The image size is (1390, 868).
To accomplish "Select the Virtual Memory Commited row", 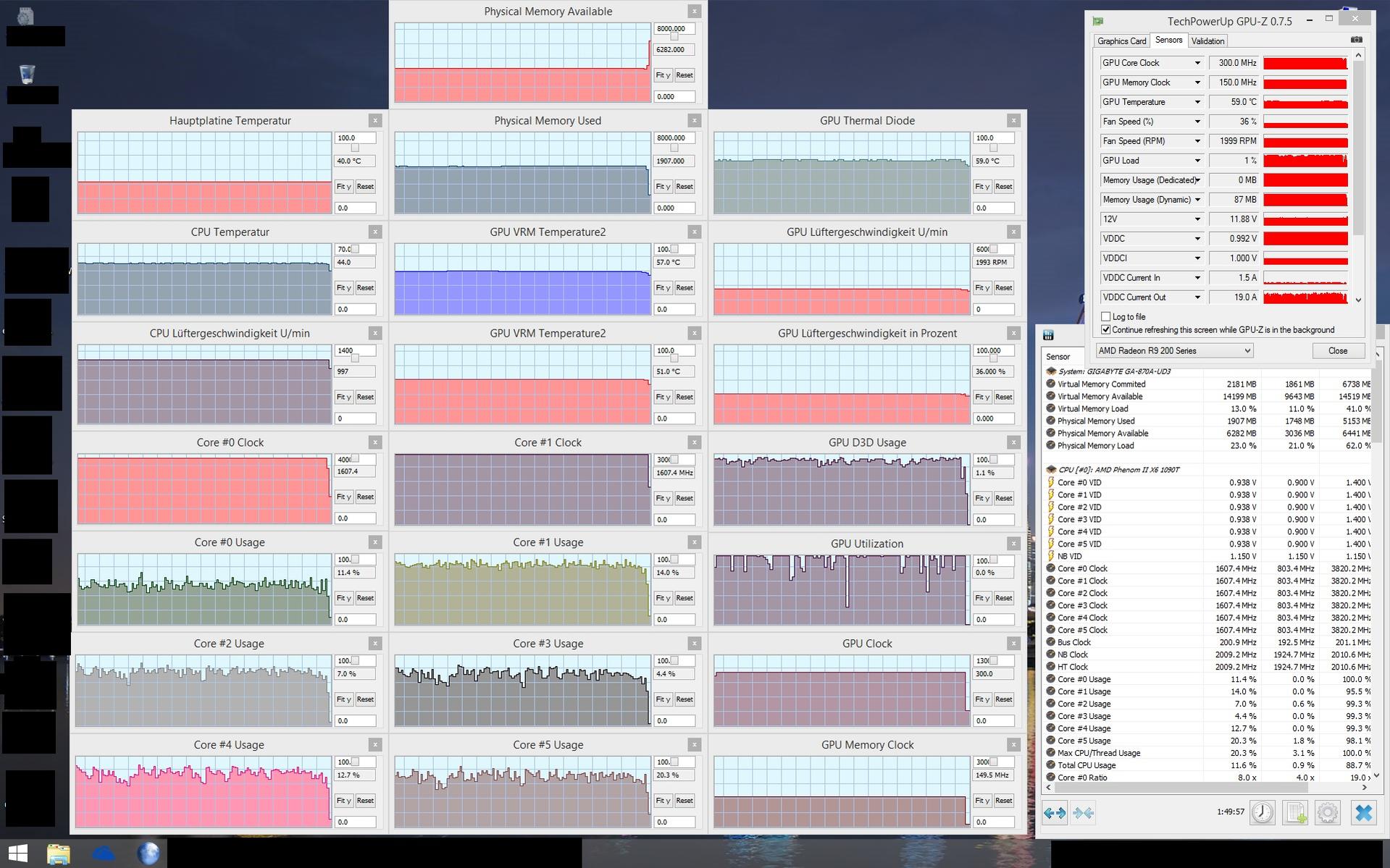I will point(1207,384).
